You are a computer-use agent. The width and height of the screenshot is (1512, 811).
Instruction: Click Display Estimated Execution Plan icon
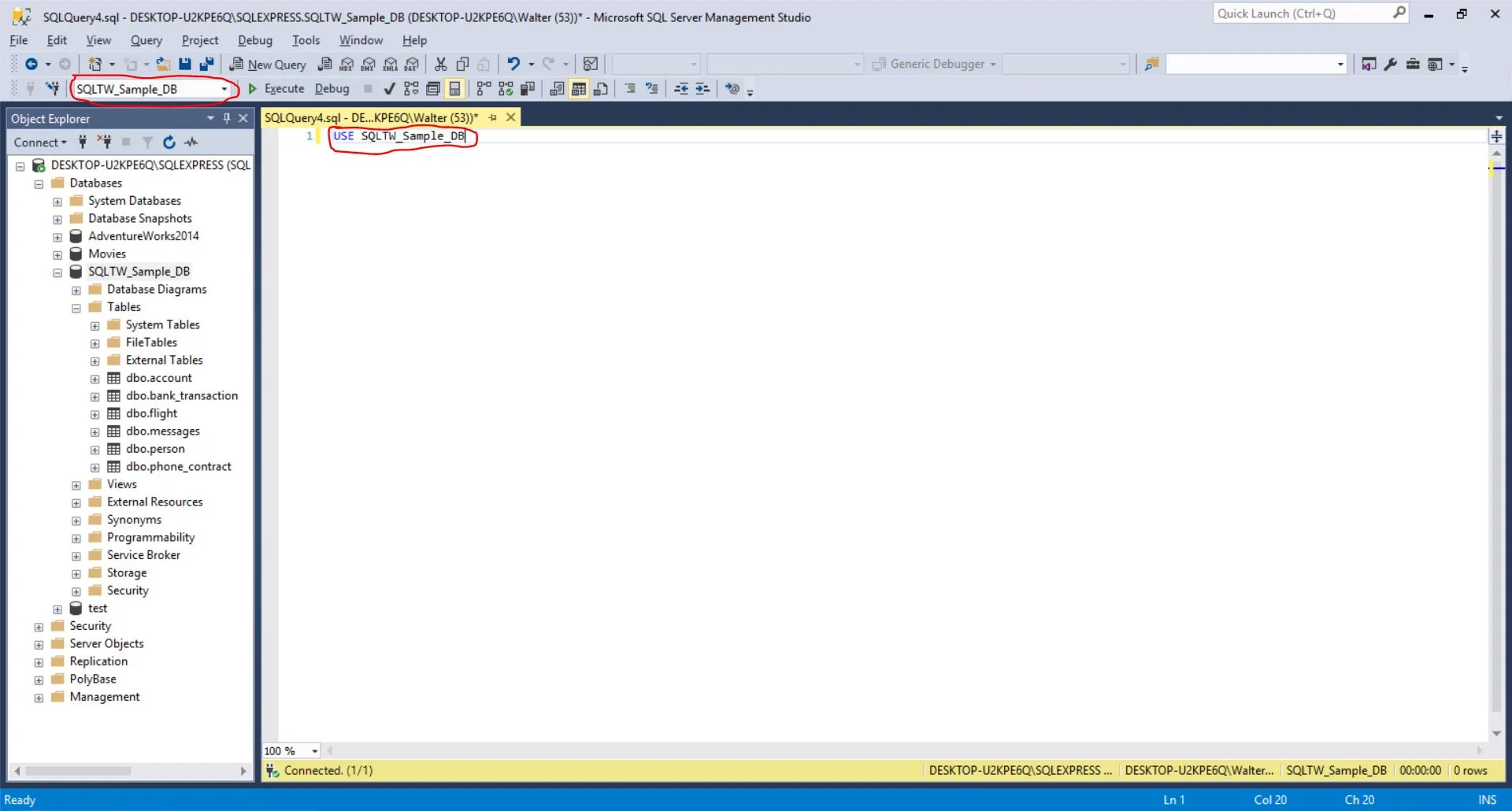point(411,89)
